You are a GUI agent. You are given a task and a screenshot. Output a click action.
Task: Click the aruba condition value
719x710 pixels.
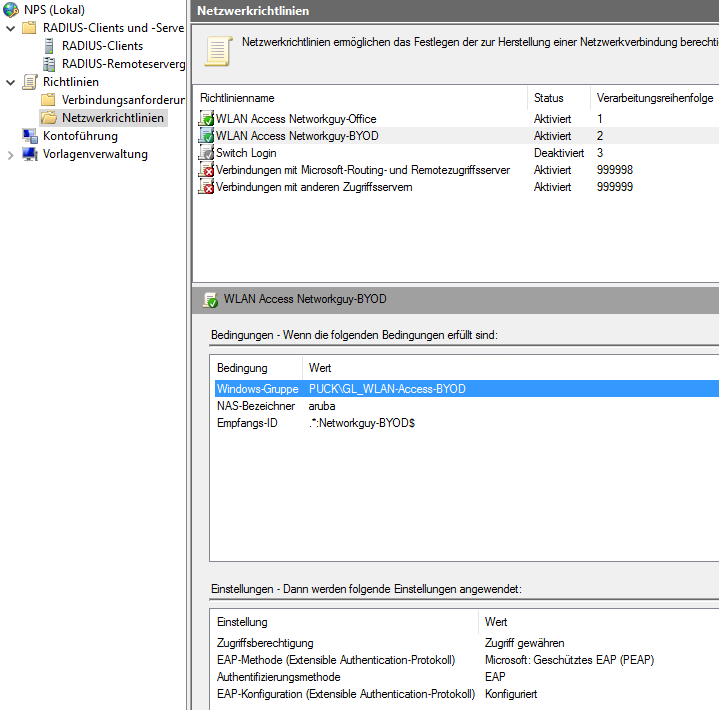tap(322, 406)
